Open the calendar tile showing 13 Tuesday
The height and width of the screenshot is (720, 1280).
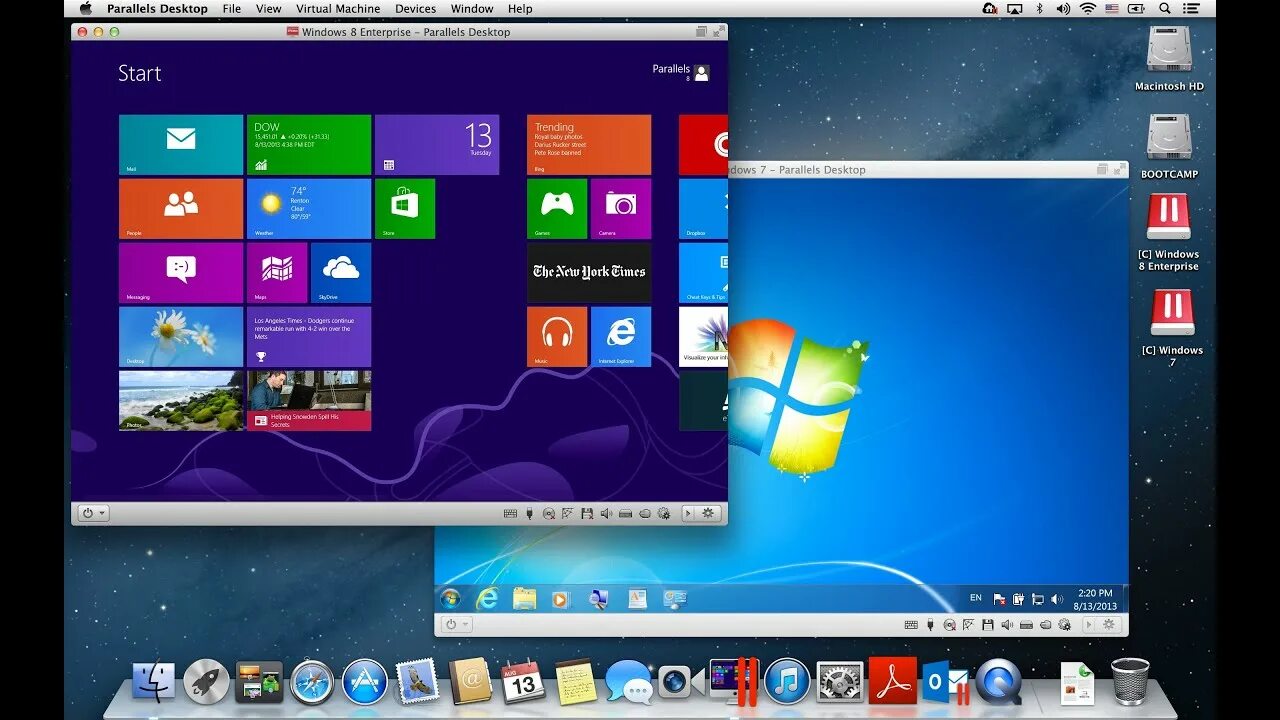click(437, 145)
